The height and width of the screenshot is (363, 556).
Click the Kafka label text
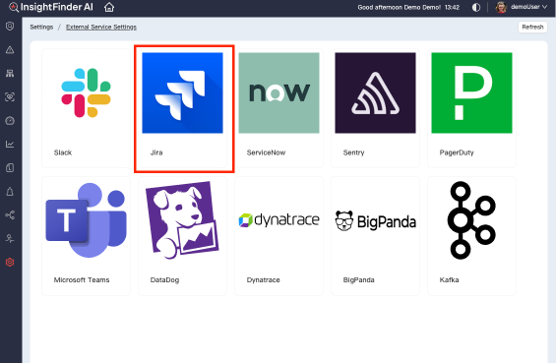tap(449, 280)
